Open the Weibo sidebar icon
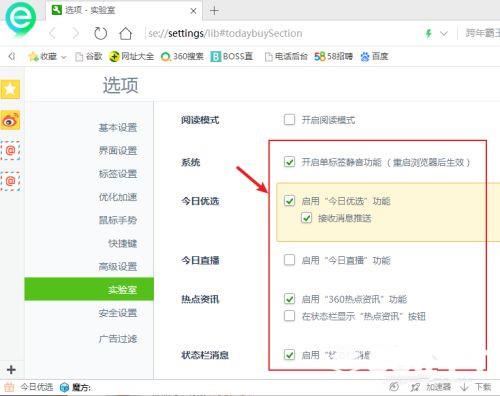Screen dimensions: 500x396 coord(10,120)
